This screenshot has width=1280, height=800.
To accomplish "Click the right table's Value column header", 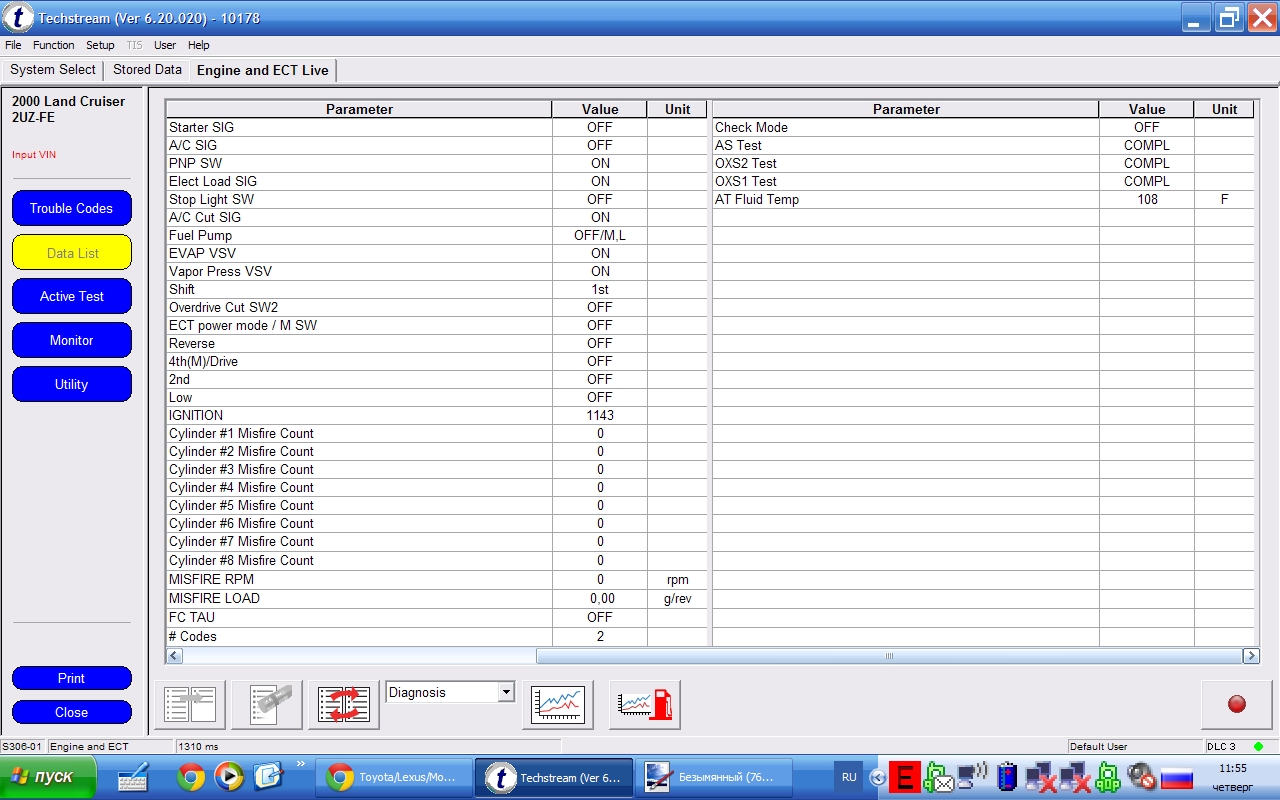I will point(1147,109).
